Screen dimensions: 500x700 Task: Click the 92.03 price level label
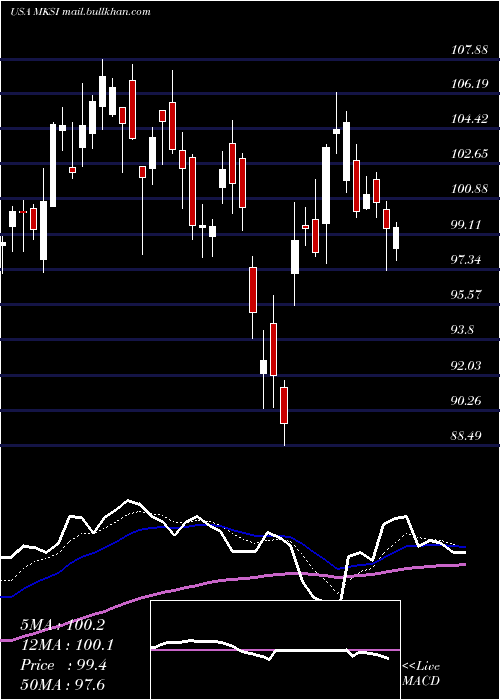tap(467, 366)
